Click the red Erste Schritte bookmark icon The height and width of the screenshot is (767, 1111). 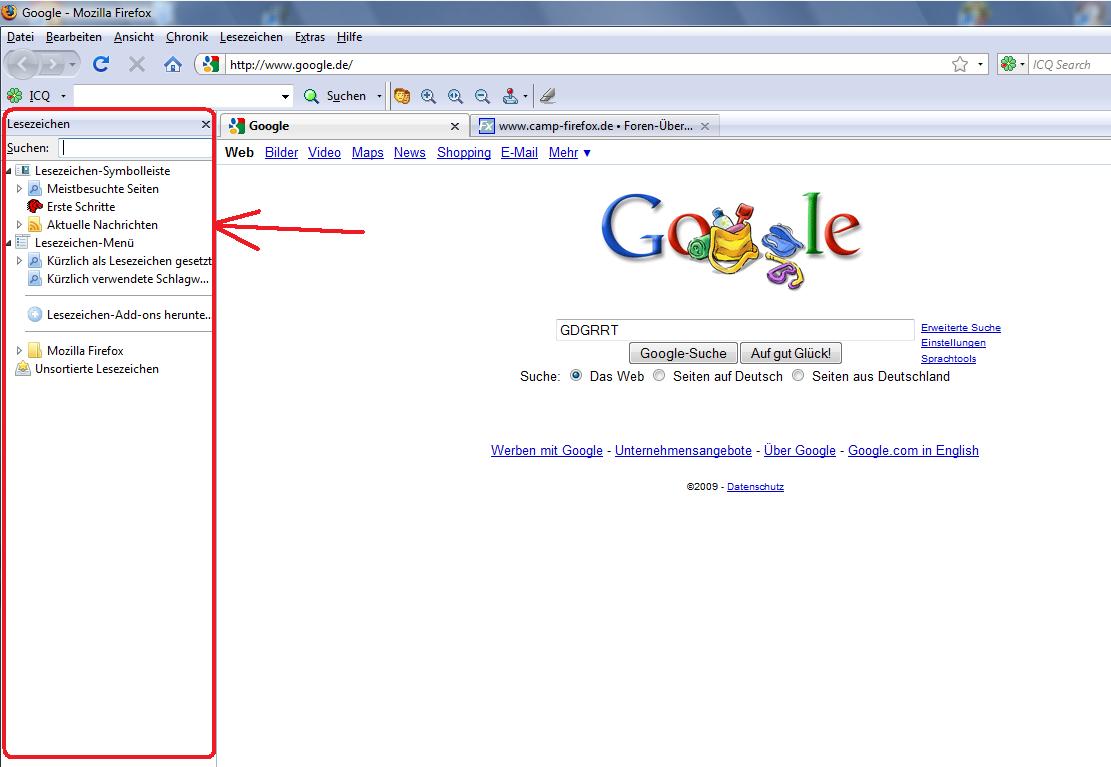[35, 206]
